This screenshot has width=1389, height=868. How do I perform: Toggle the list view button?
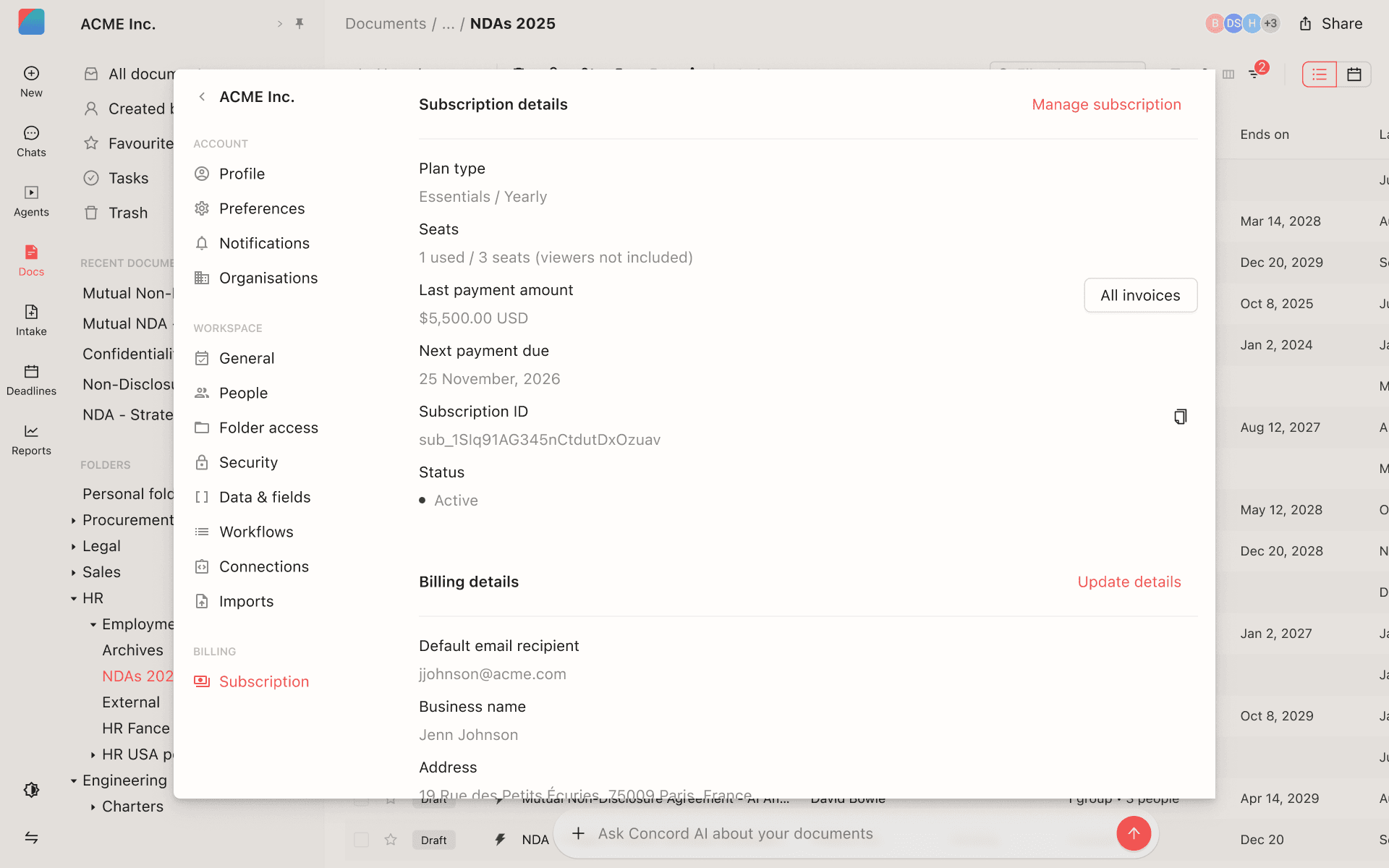pos(1319,74)
